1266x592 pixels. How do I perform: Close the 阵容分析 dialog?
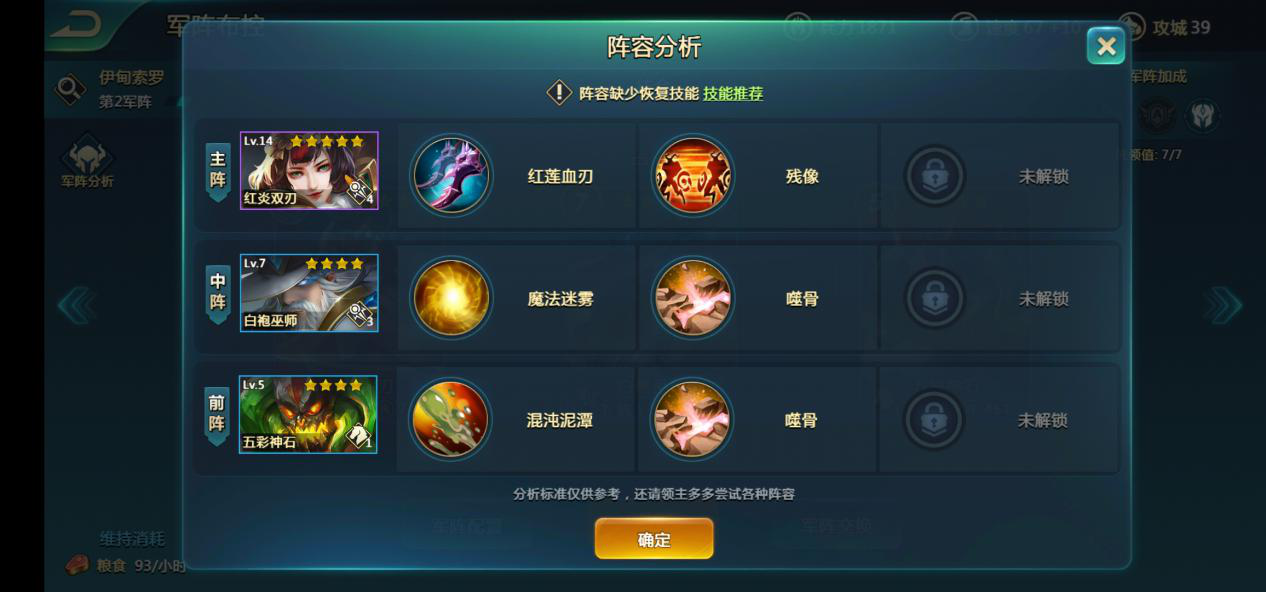1106,46
